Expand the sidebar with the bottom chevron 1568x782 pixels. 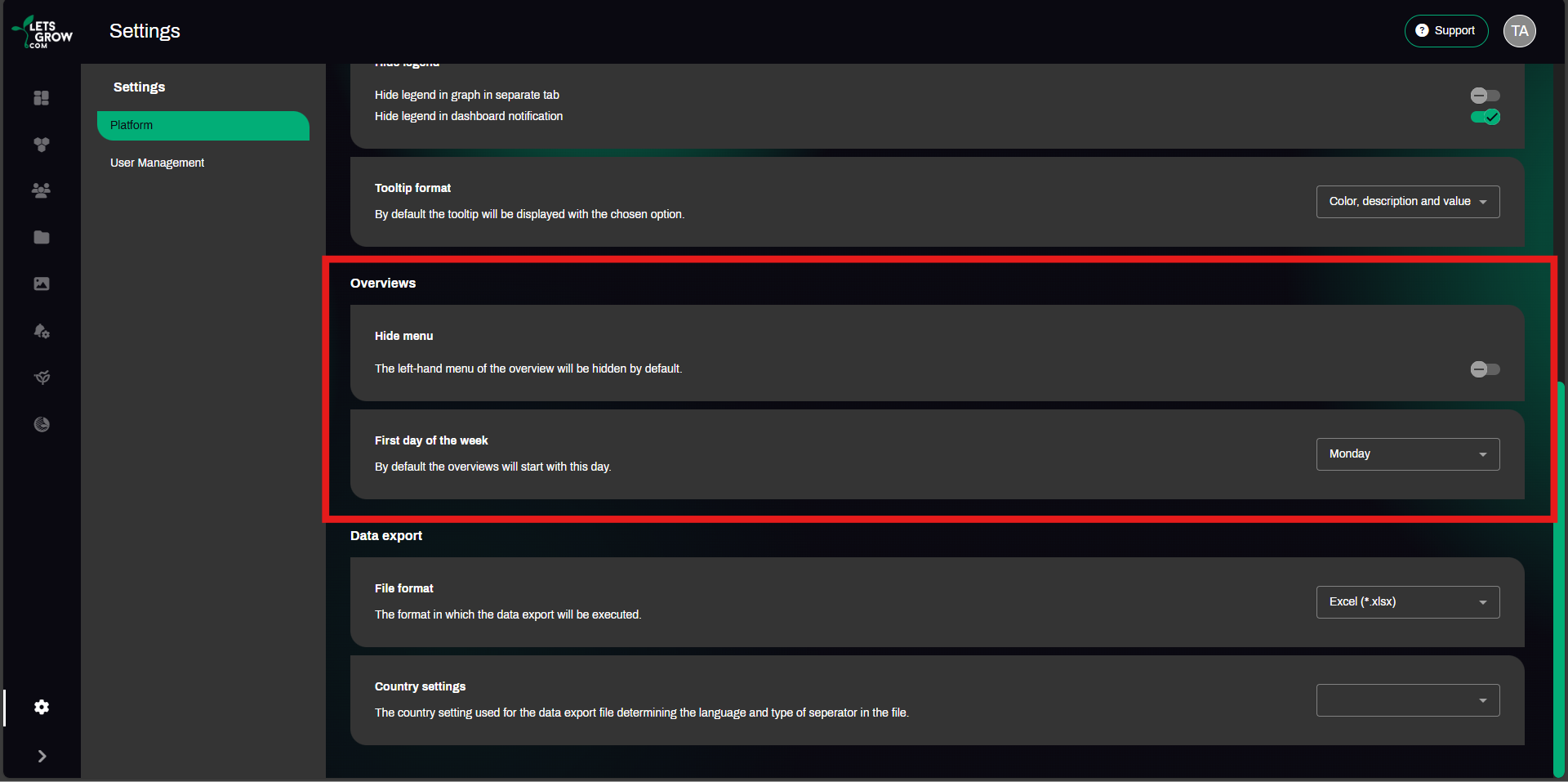(x=42, y=757)
